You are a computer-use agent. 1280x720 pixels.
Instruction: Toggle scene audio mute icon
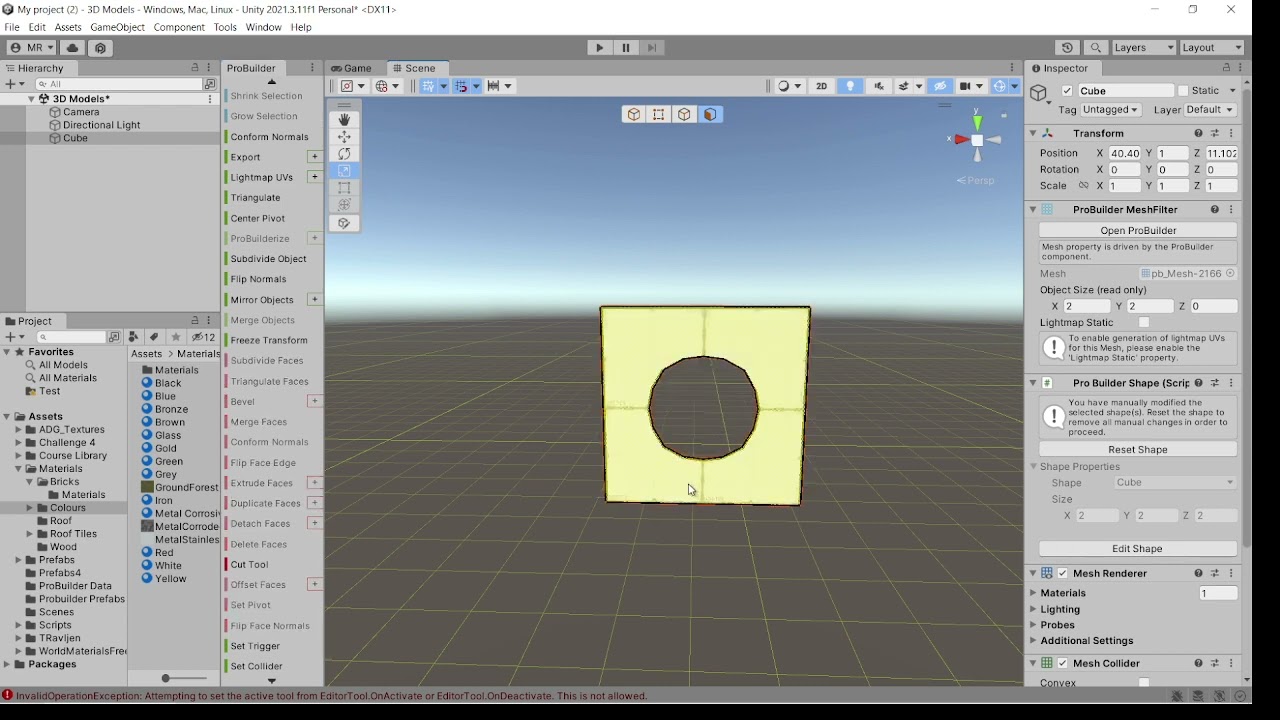pos(879,86)
